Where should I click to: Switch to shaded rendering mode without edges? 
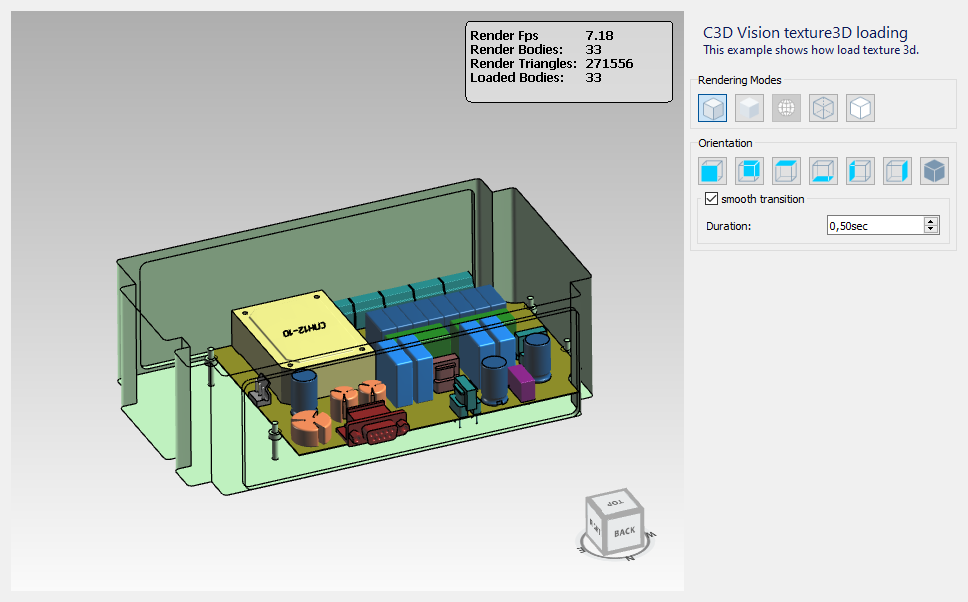coord(749,108)
